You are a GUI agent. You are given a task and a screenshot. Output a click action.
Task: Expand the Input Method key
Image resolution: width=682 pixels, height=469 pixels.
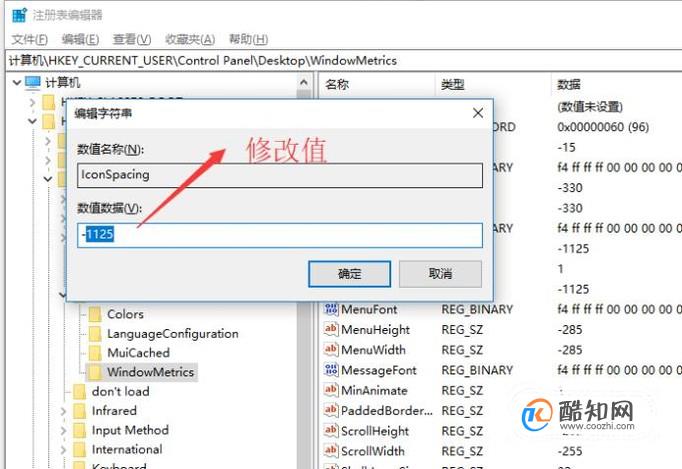[x=64, y=431]
